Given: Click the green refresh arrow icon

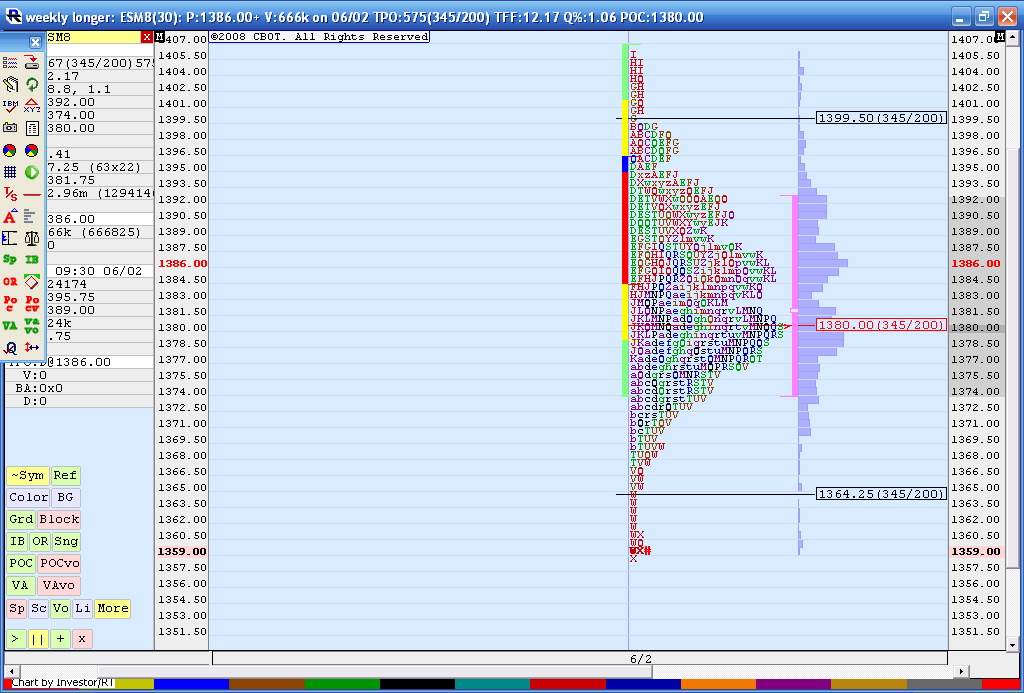Looking at the screenshot, I should tap(31, 84).
